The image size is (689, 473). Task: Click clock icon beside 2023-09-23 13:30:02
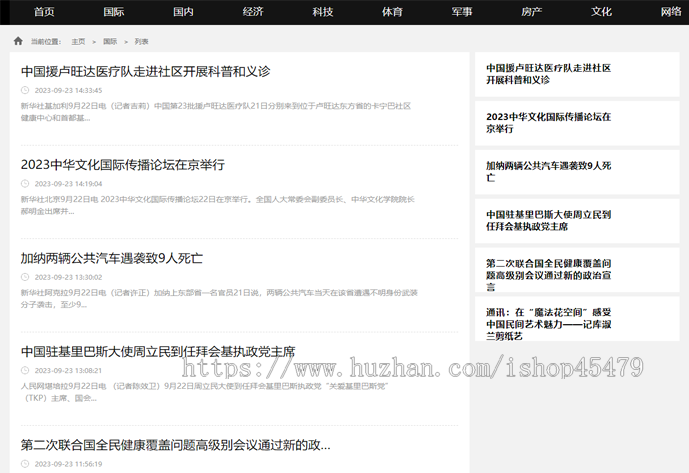tap(25, 277)
